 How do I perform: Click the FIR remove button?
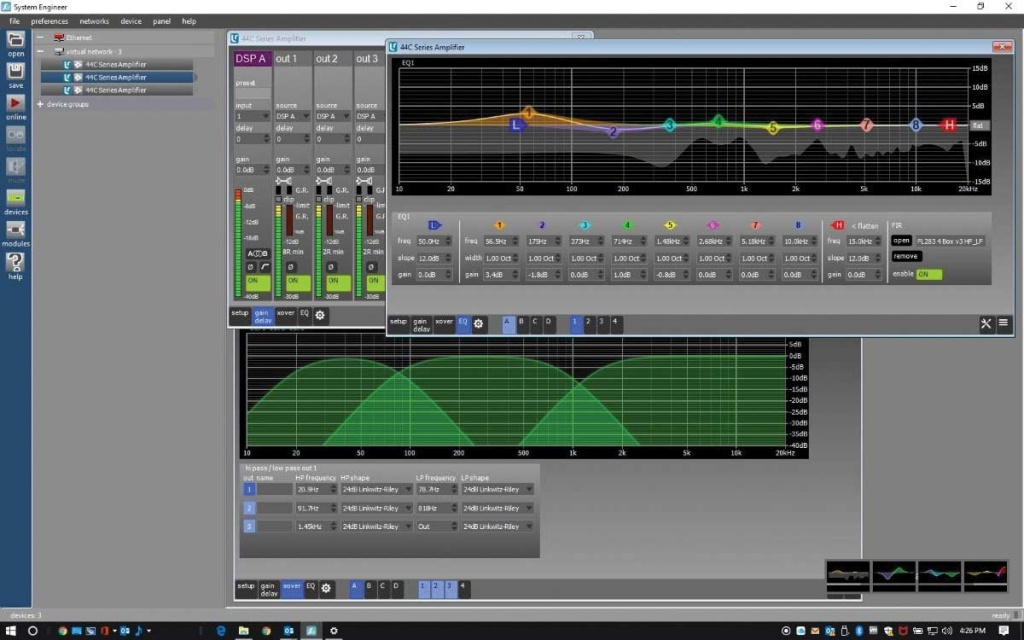(905, 256)
